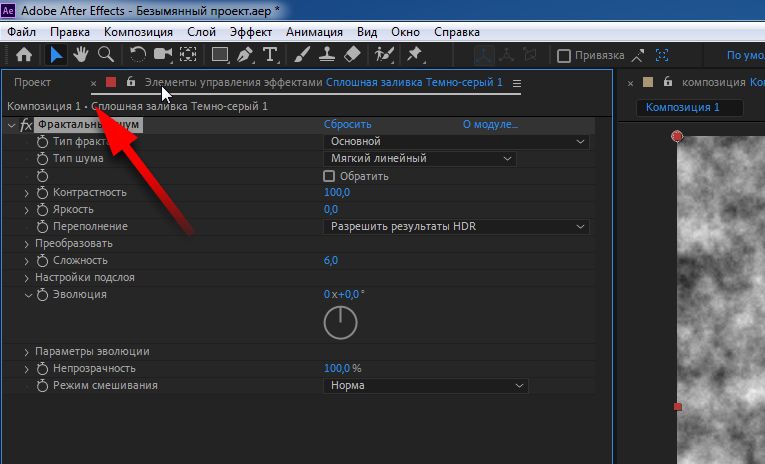The height and width of the screenshot is (464, 765).
Task: Toggle stopwatch for Контрастность
Action: click(42, 193)
